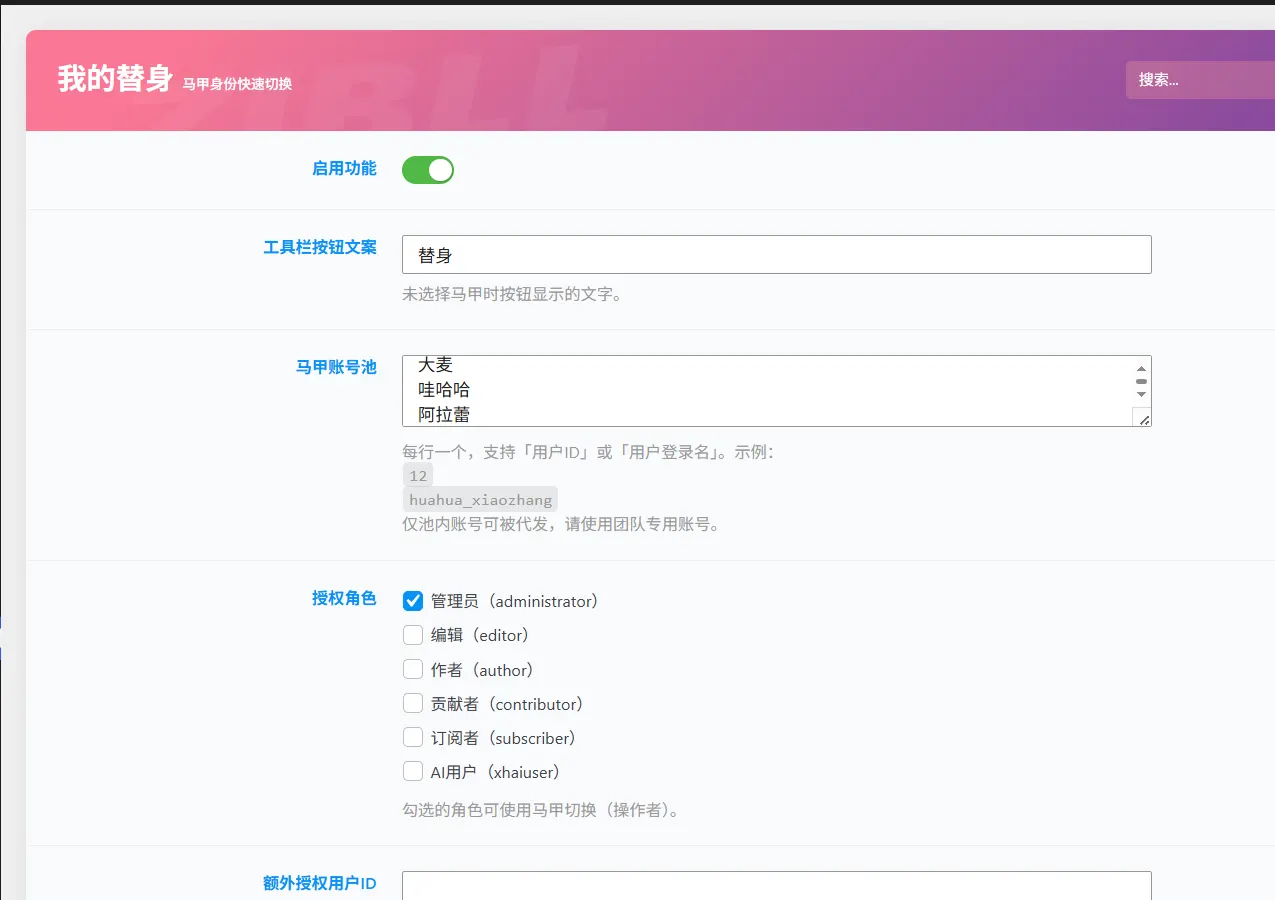
Task: Click the example code 12
Action: [x=418, y=476]
